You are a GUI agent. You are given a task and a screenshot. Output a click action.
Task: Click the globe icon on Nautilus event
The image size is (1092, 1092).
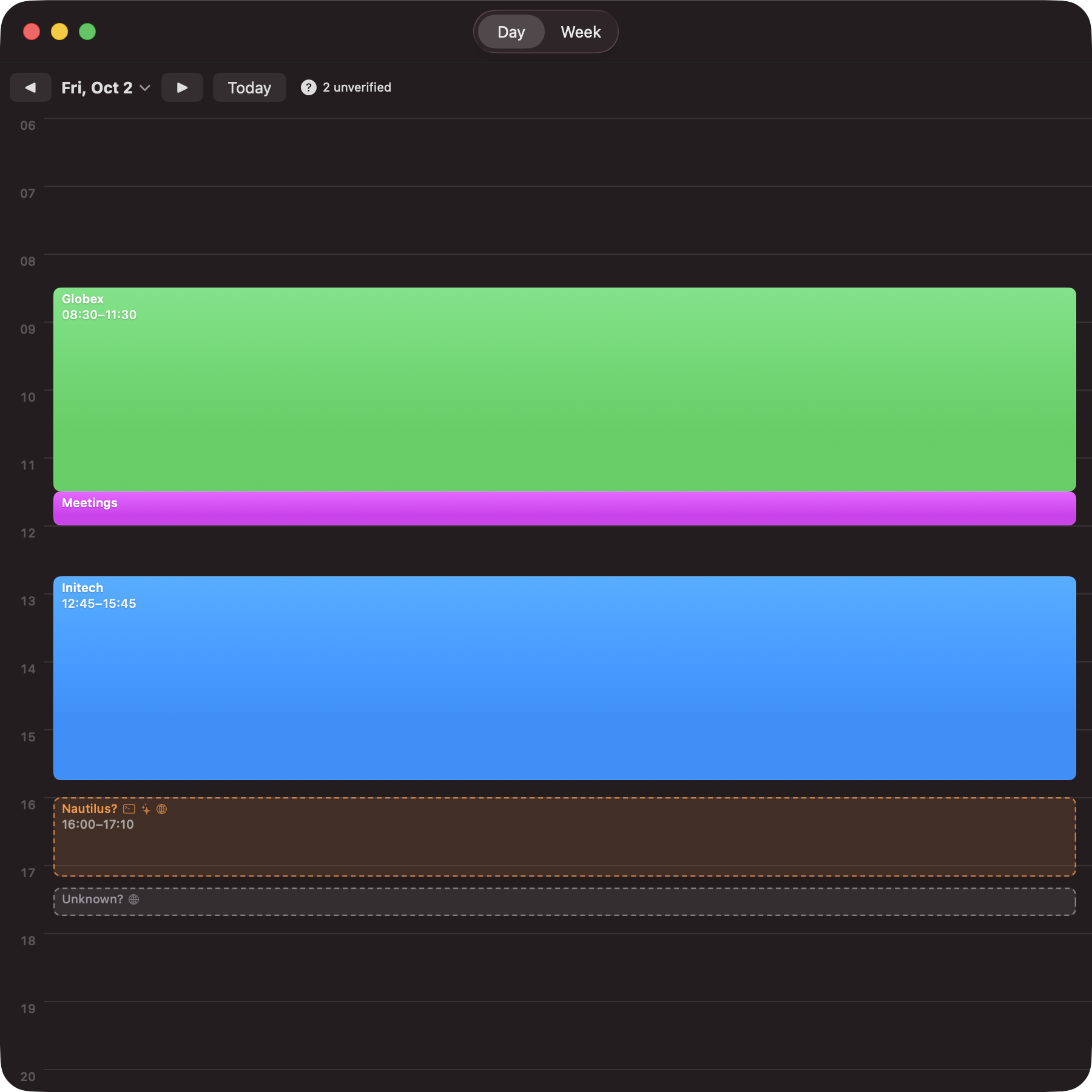pyautogui.click(x=162, y=809)
